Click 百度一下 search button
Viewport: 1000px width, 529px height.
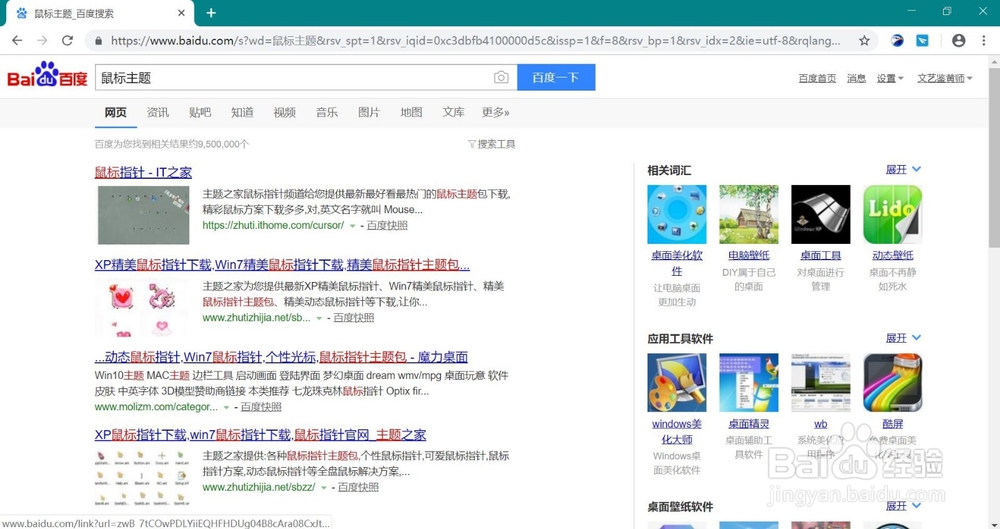(555, 77)
